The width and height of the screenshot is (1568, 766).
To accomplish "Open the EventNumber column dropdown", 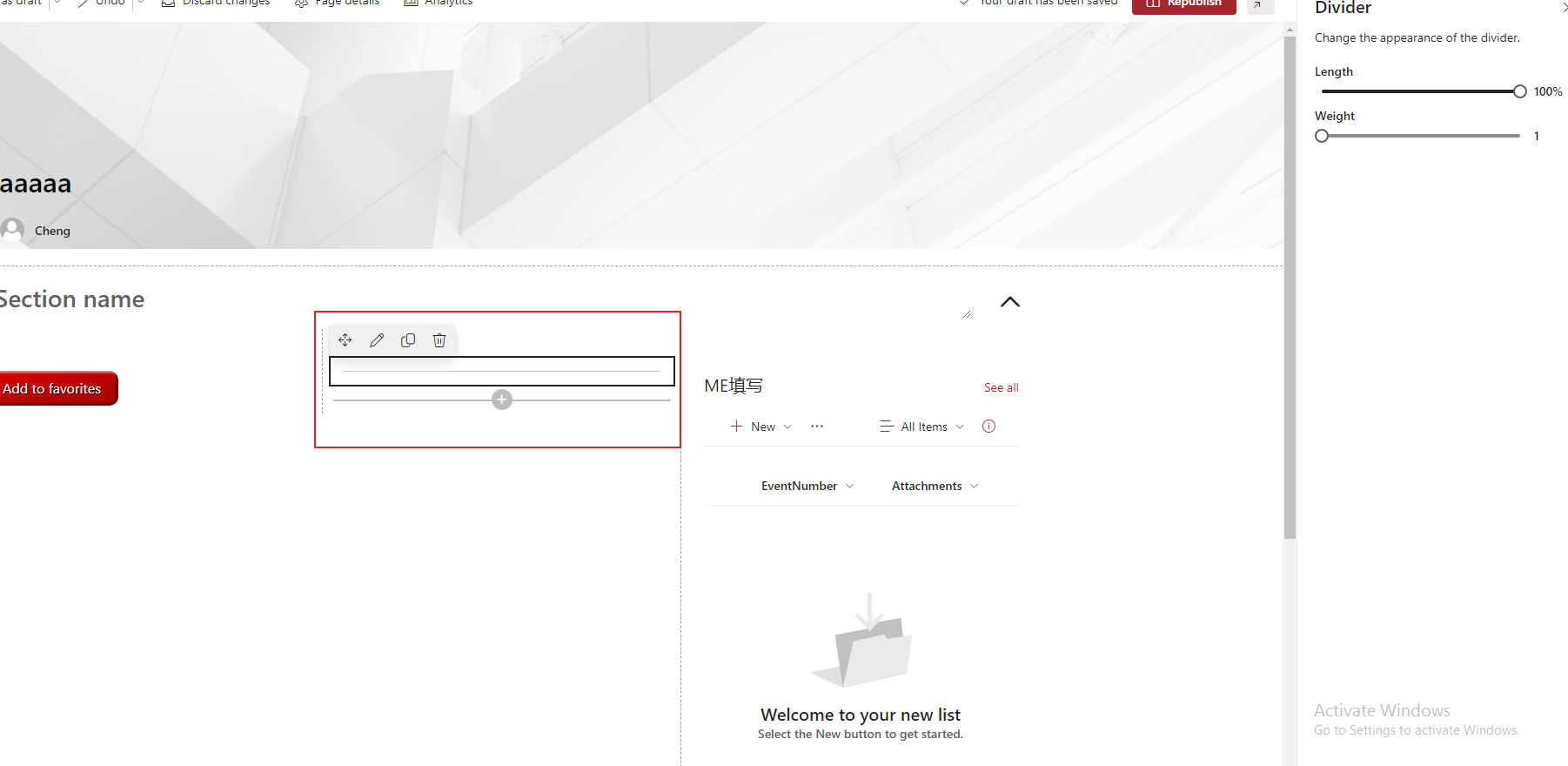I will (807, 486).
